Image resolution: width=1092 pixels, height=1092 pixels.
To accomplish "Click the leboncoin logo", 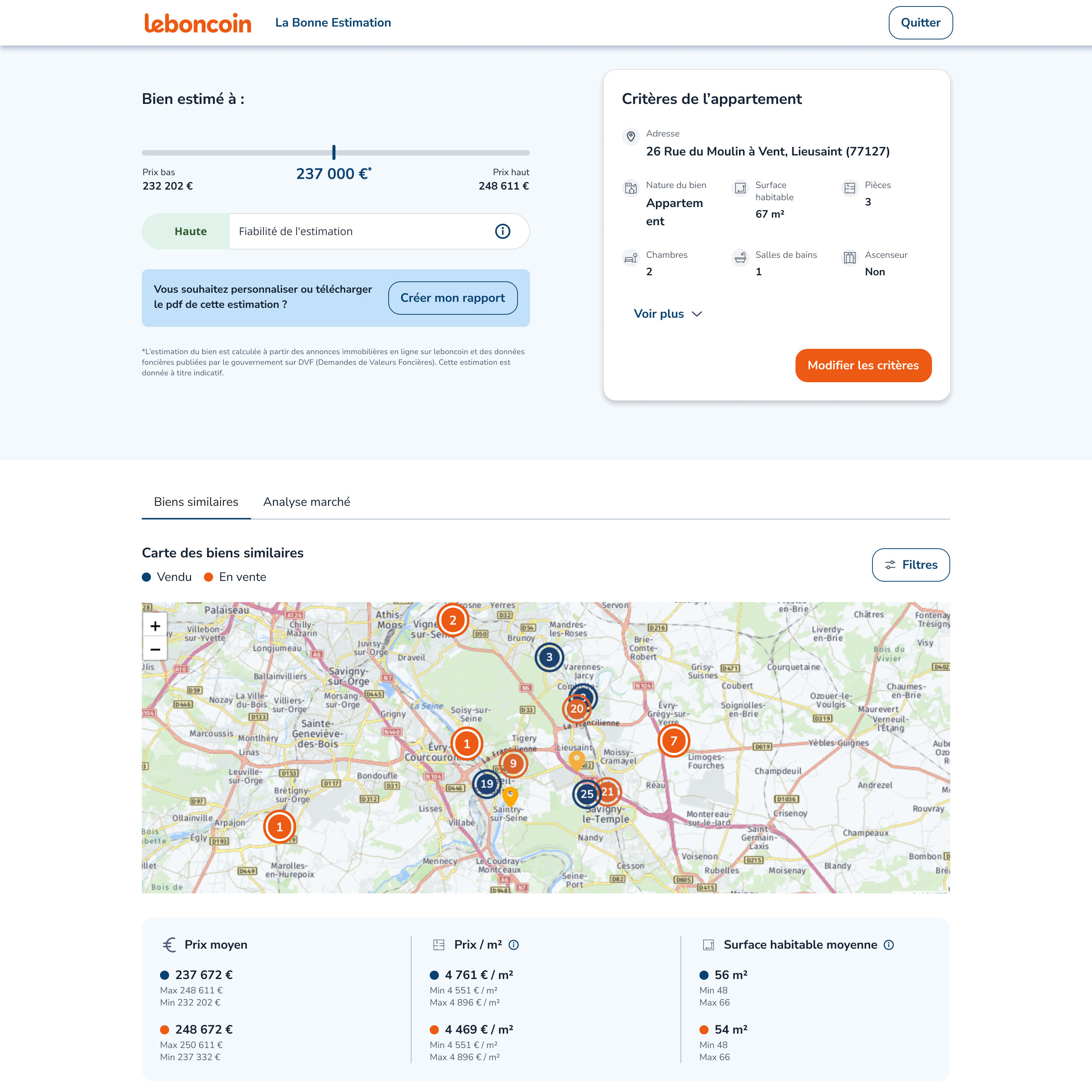I will coord(197,23).
